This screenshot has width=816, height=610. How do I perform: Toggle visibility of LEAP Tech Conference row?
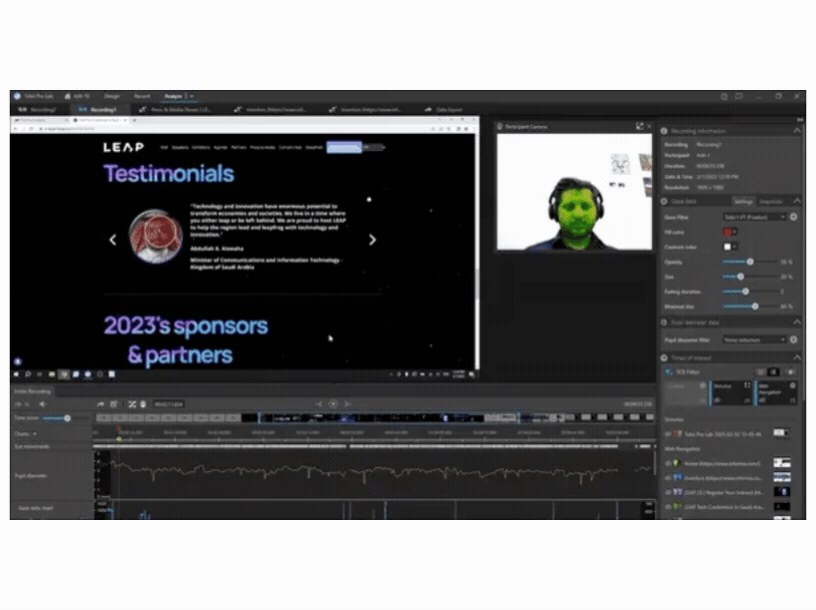(x=668, y=506)
